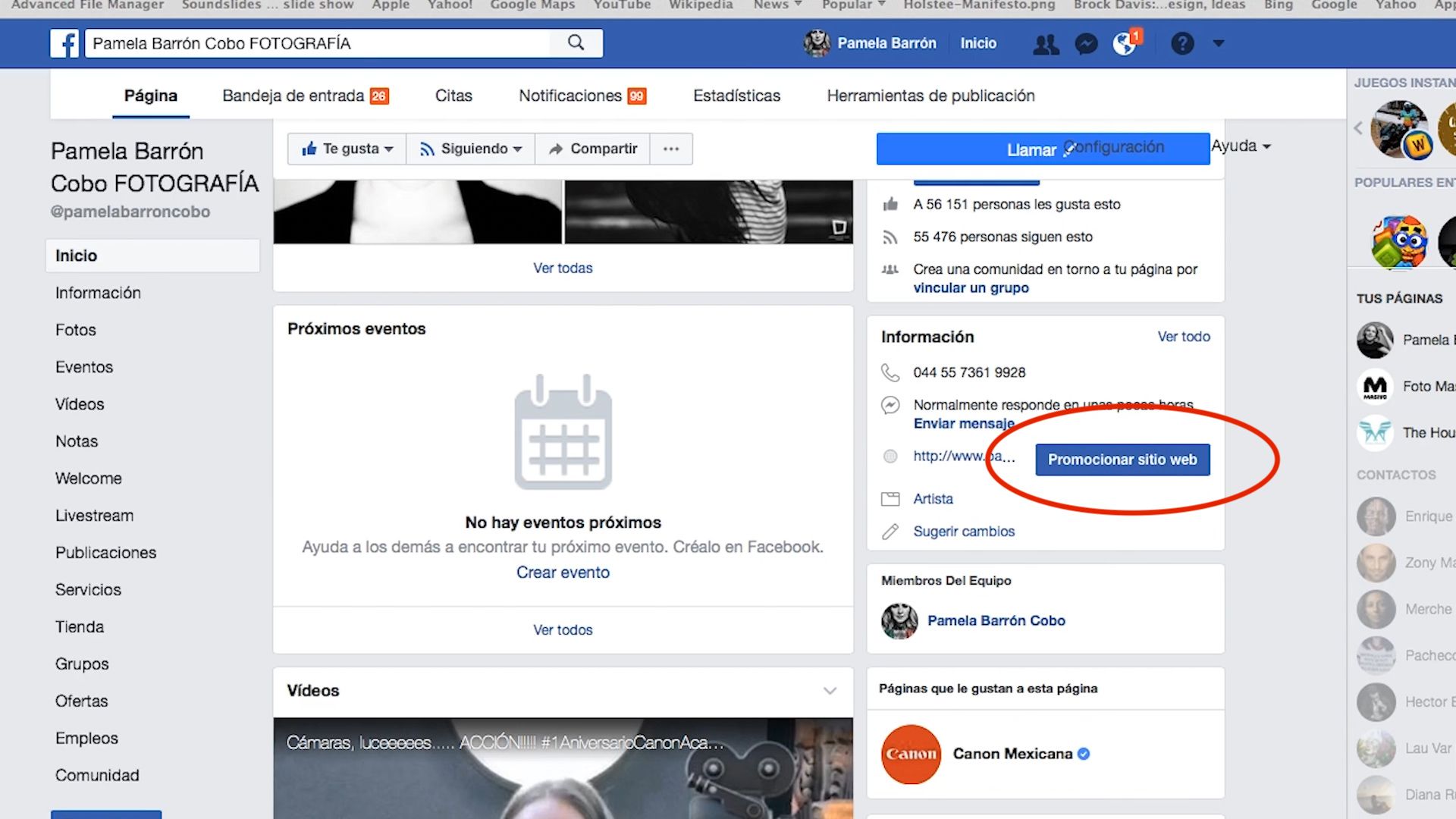This screenshot has width=1456, height=819.
Task: Click the Crear evento link
Action: coord(563,573)
